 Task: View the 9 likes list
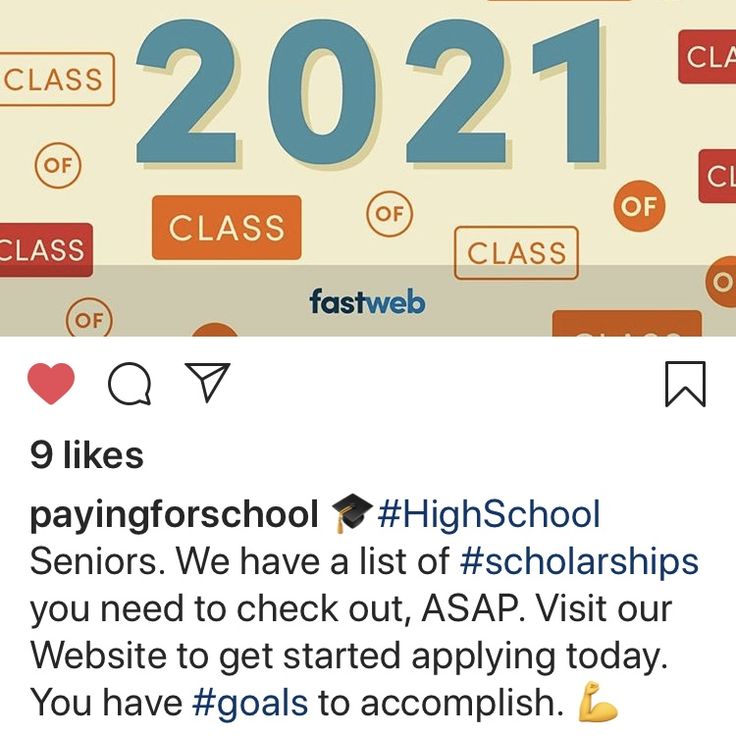(x=87, y=455)
